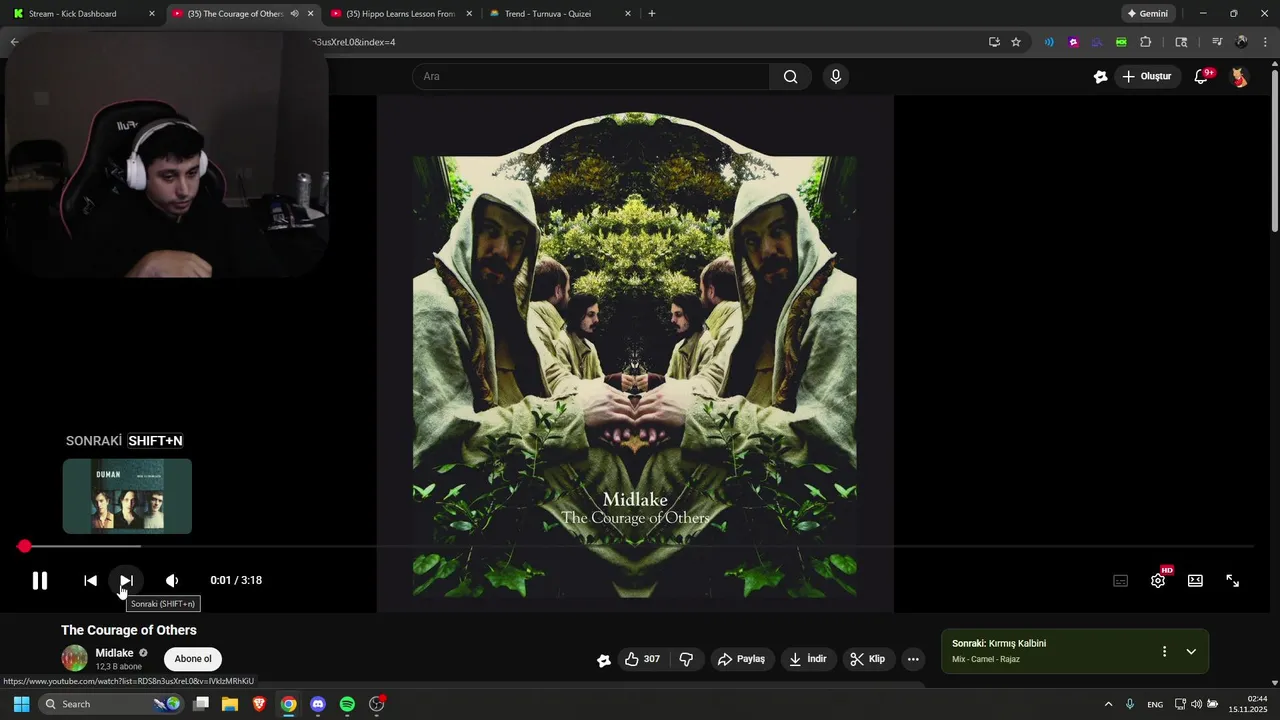Click Sonraki: Kırmış Kalbini next track text
1280x720 pixels.
[999, 643]
